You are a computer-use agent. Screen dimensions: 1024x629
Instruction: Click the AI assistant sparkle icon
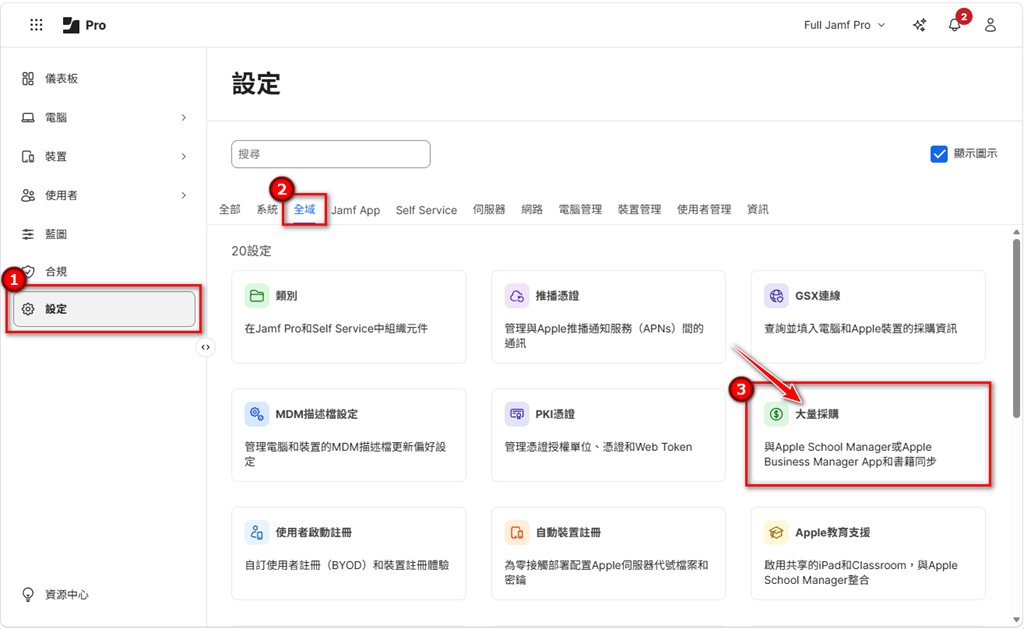pyautogui.click(x=919, y=25)
